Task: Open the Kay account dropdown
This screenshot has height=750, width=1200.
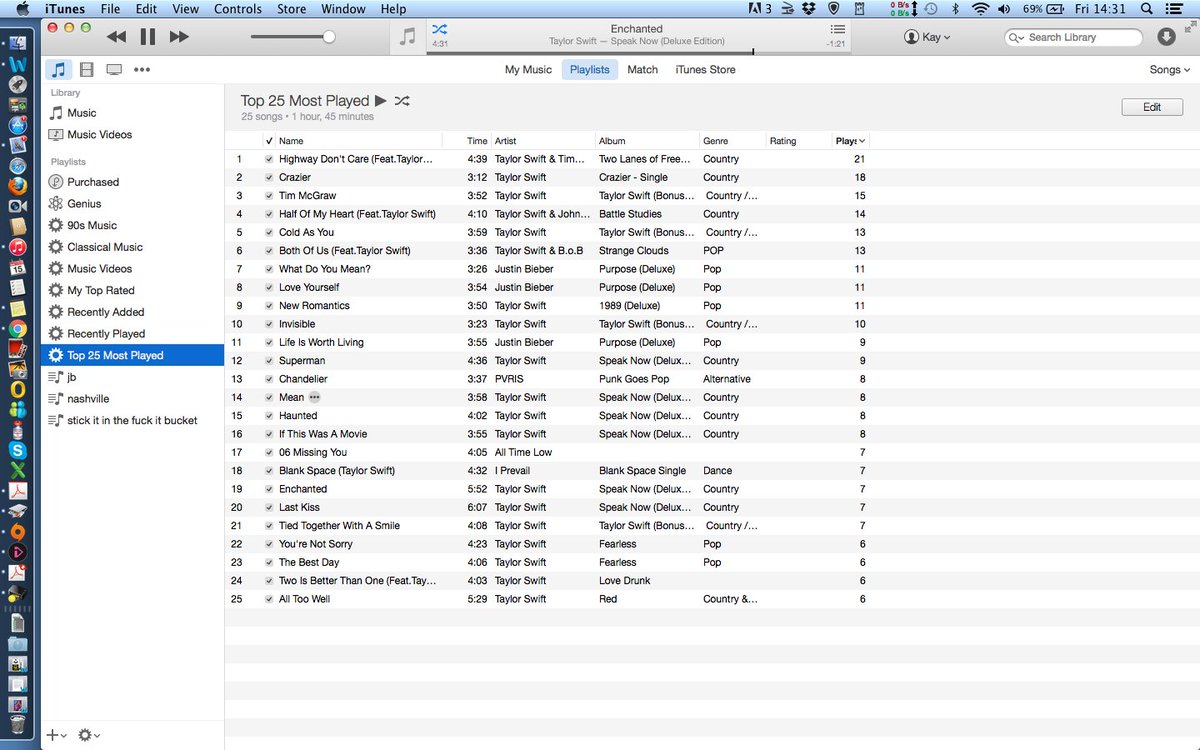Action: pyautogui.click(x=927, y=37)
